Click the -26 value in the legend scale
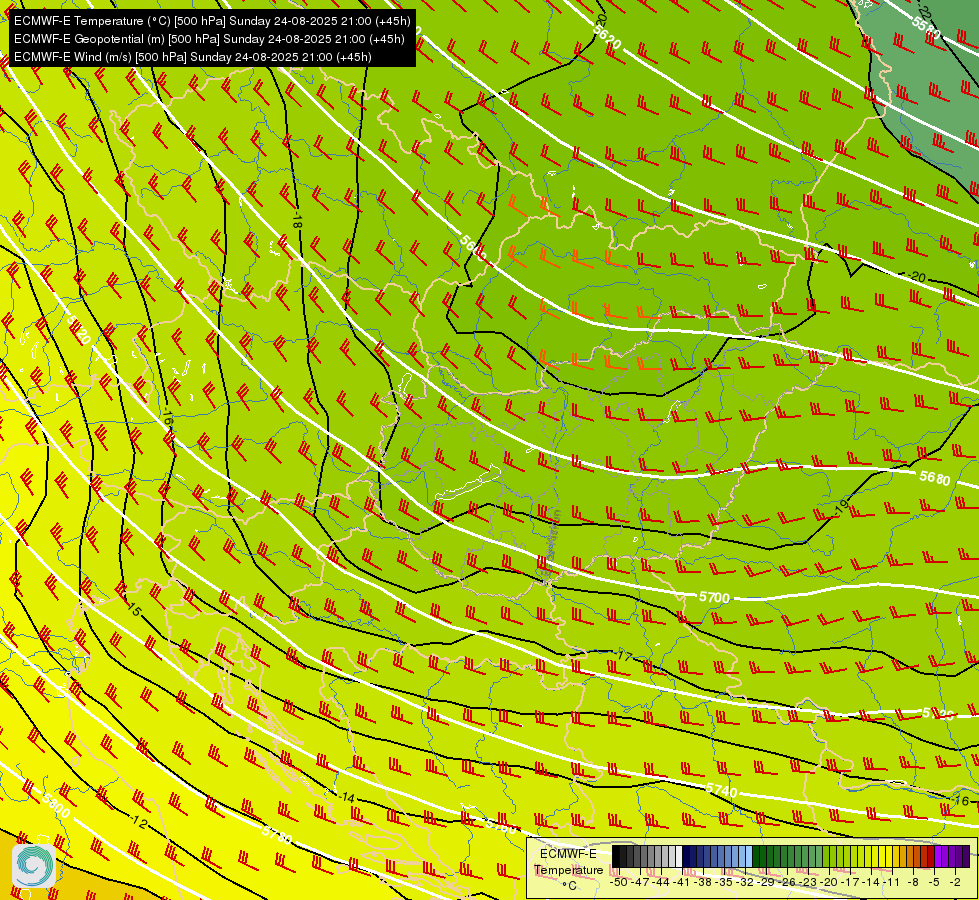Viewport: 979px width, 900px height. [787, 883]
